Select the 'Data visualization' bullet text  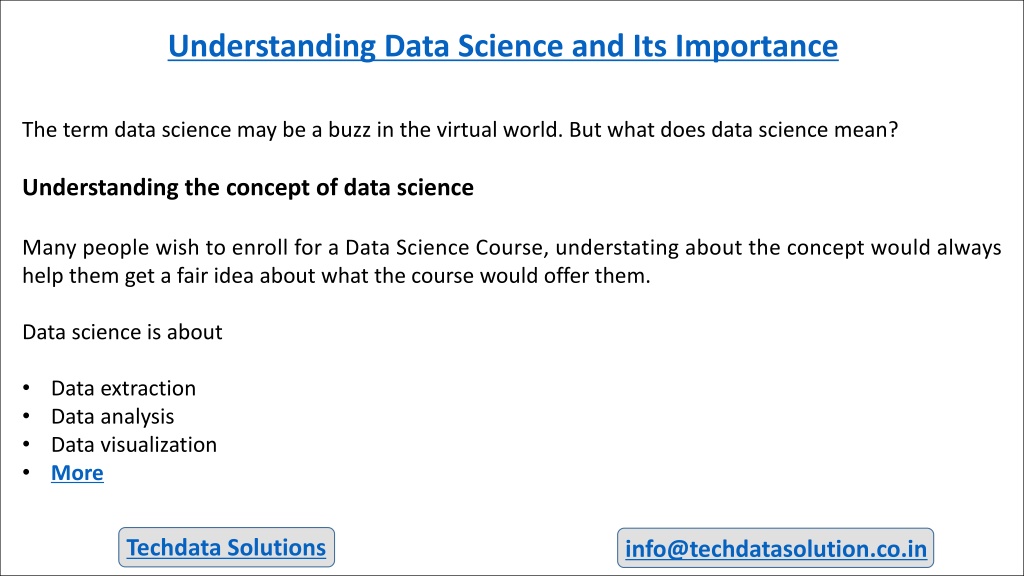[134, 445]
